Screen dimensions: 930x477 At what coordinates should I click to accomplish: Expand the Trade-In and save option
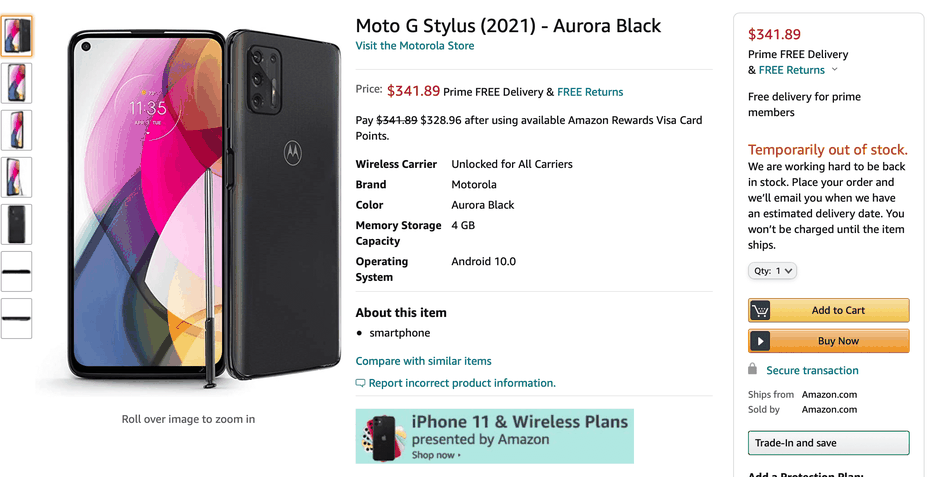[x=828, y=443]
